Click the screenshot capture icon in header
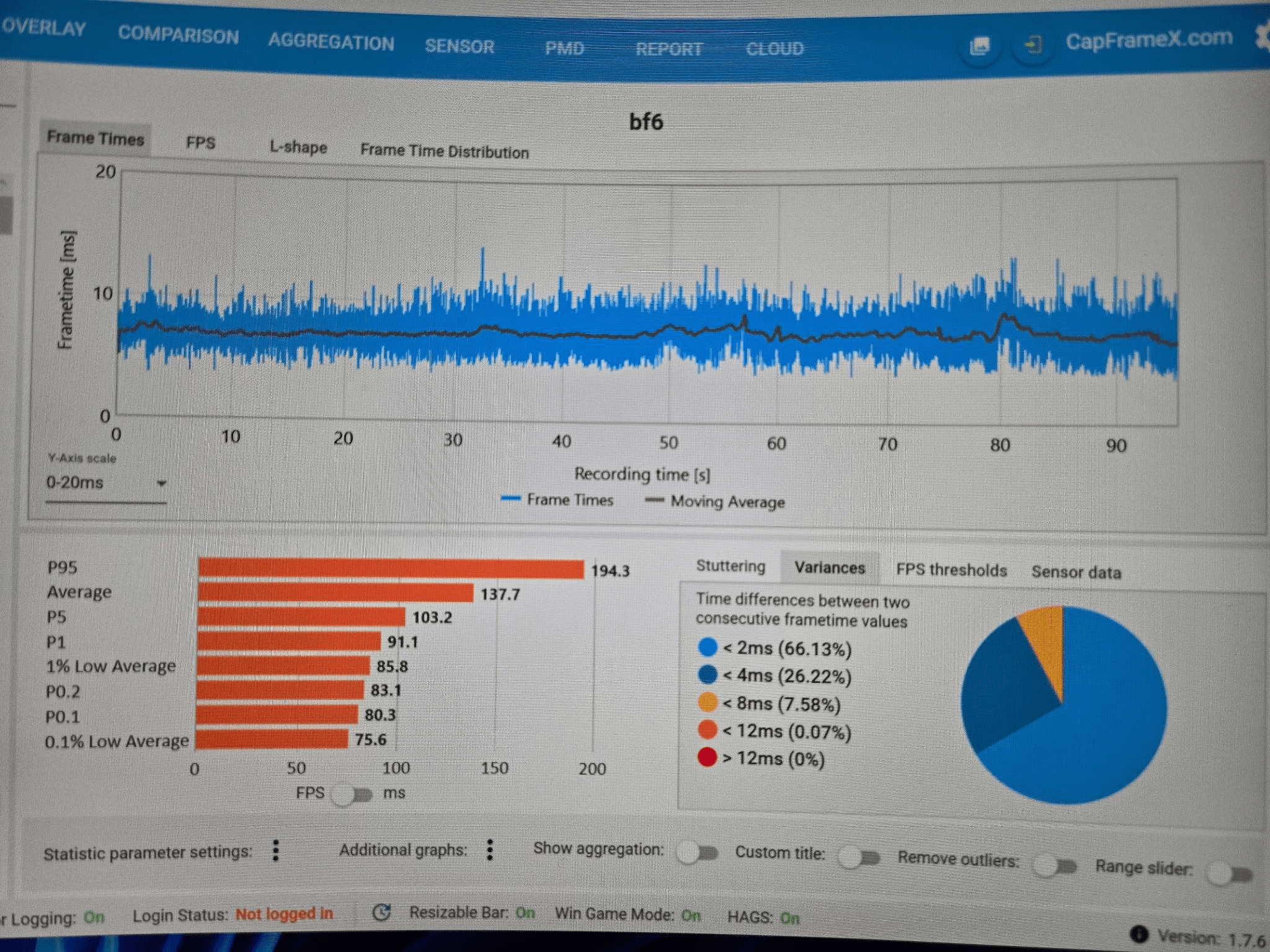 pyautogui.click(x=980, y=46)
